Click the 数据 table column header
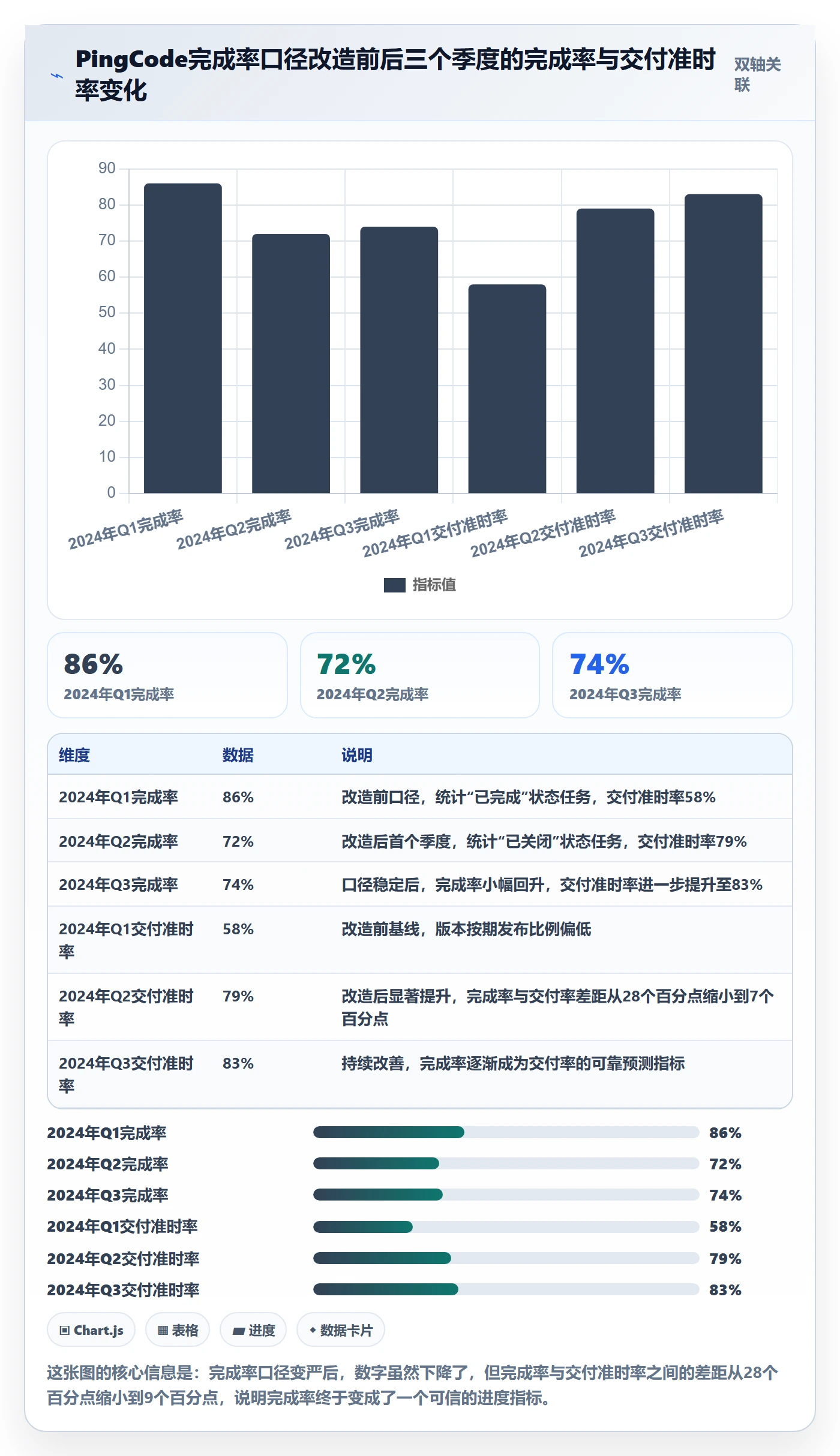The width and height of the screenshot is (840, 1456). (238, 755)
